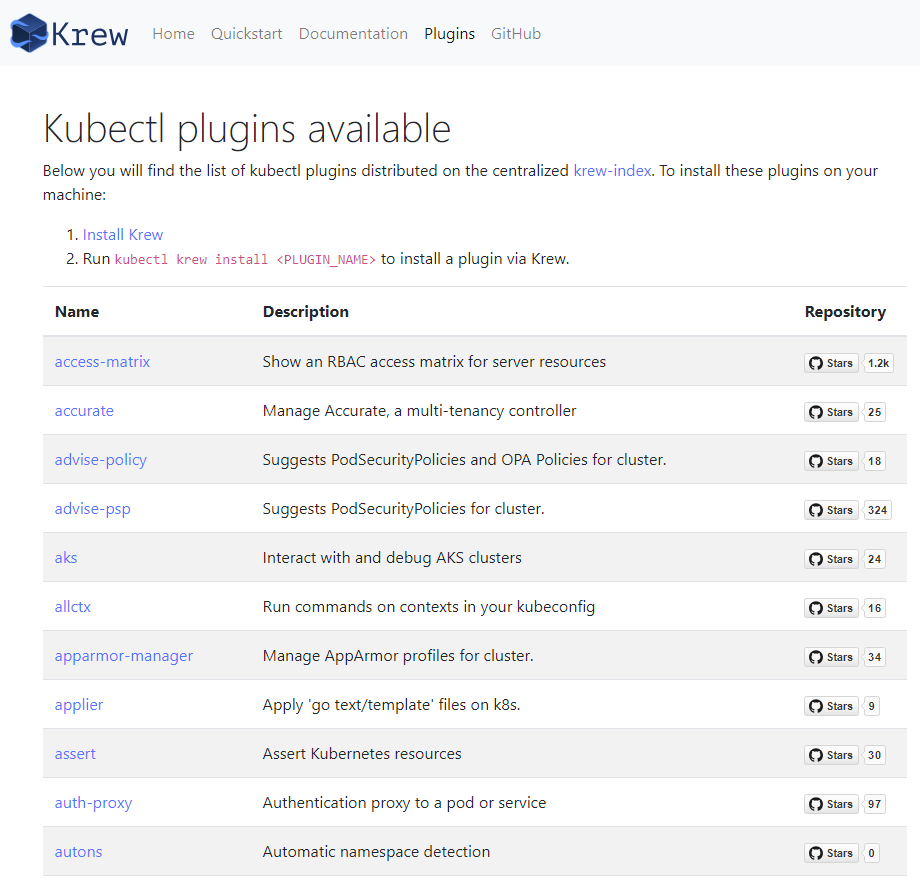Viewport: 920px width, 881px height.
Task: Click GitHub Stars badge for accurate
Action: pos(831,412)
